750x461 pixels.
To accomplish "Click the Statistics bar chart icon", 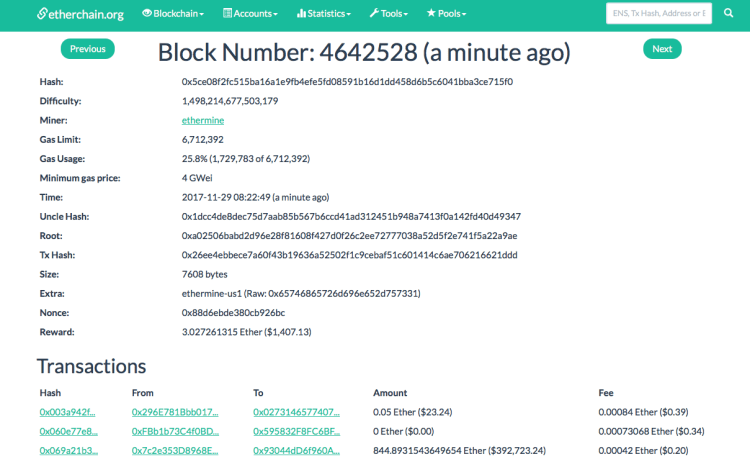I will [301, 13].
